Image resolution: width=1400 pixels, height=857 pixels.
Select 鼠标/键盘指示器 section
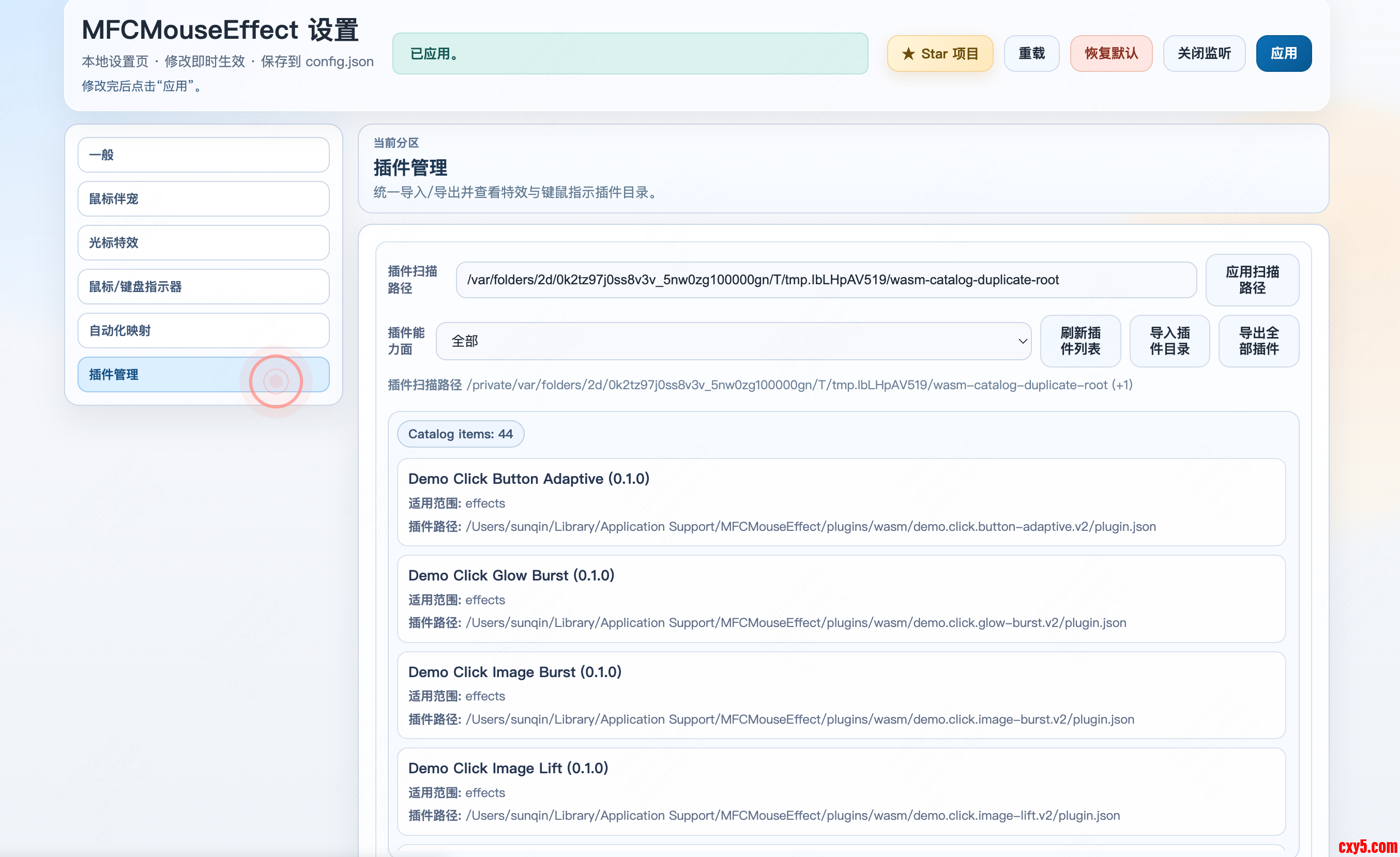click(x=203, y=286)
